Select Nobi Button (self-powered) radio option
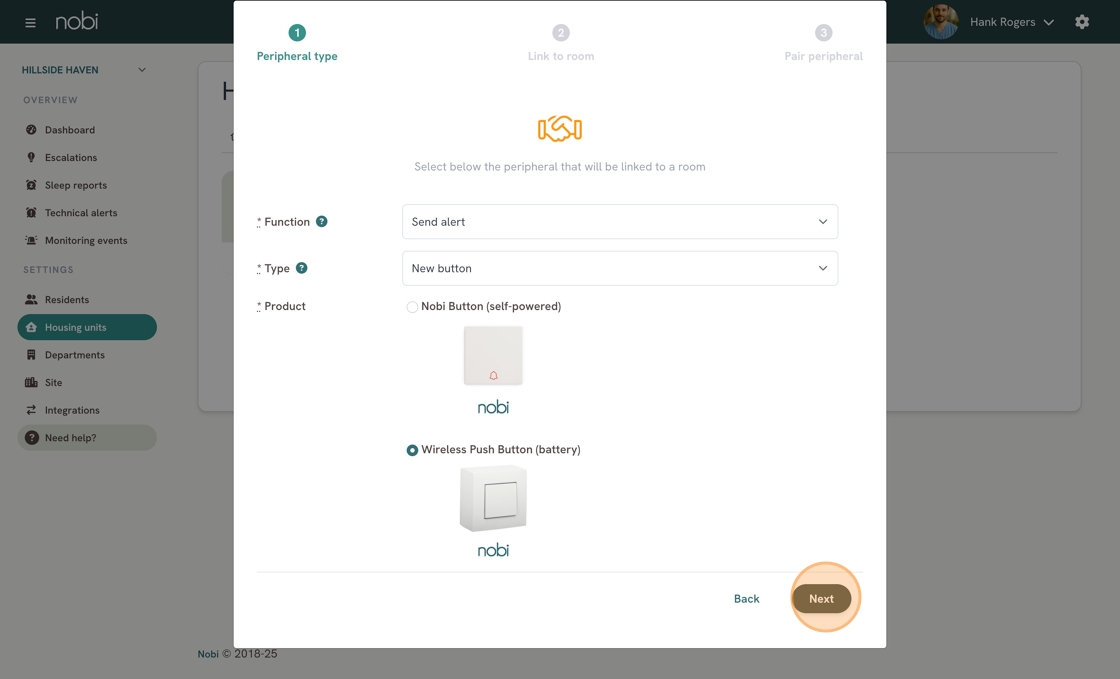1120x679 pixels. [412, 307]
